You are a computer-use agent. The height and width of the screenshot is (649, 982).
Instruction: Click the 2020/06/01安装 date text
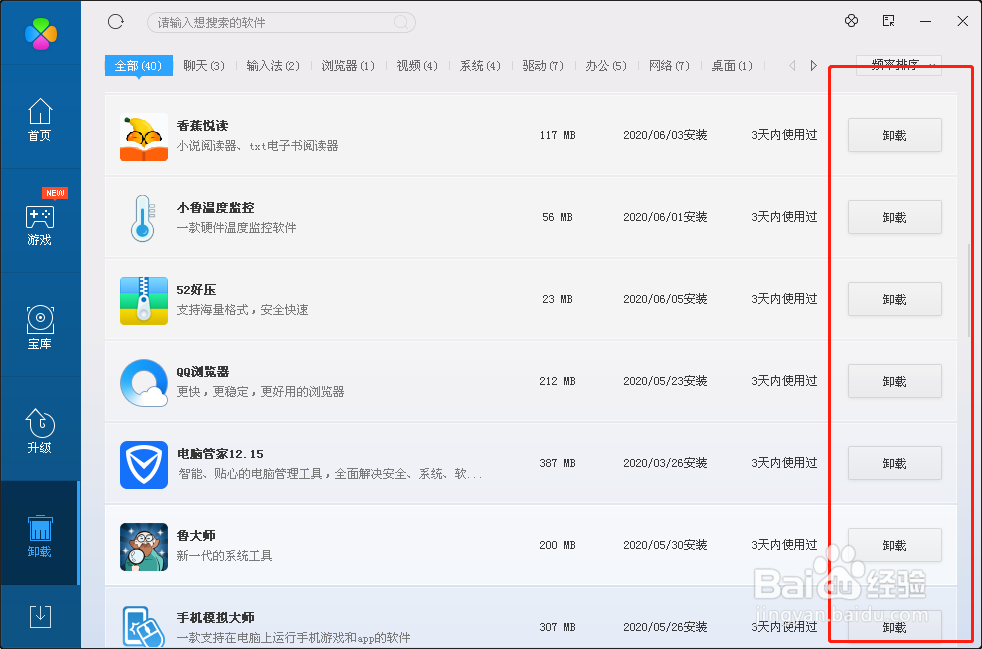click(x=665, y=217)
